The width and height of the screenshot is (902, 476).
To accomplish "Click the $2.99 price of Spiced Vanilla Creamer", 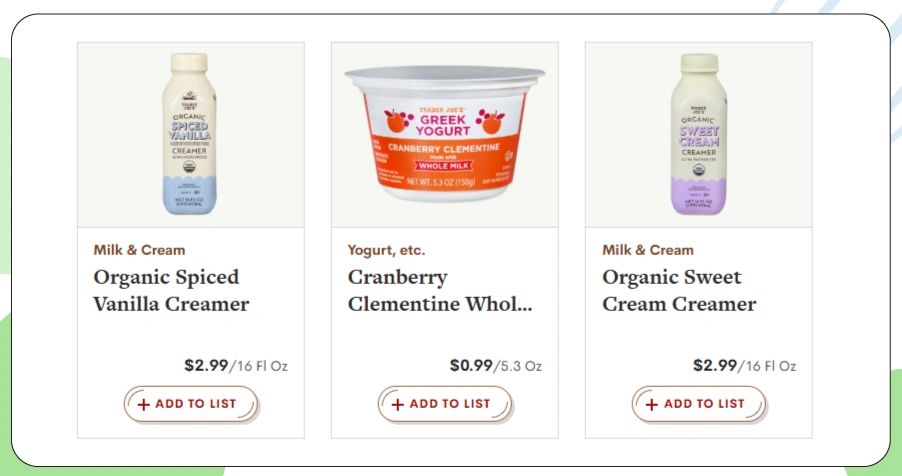I will [206, 365].
